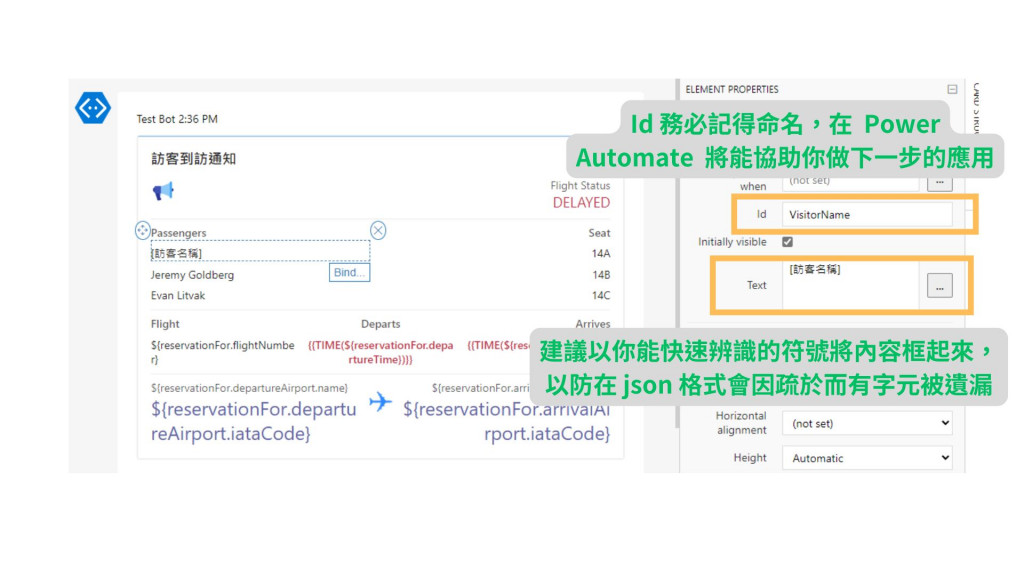Toggle the Initially visible checkbox
This screenshot has height=576, width=1024.
point(788,242)
